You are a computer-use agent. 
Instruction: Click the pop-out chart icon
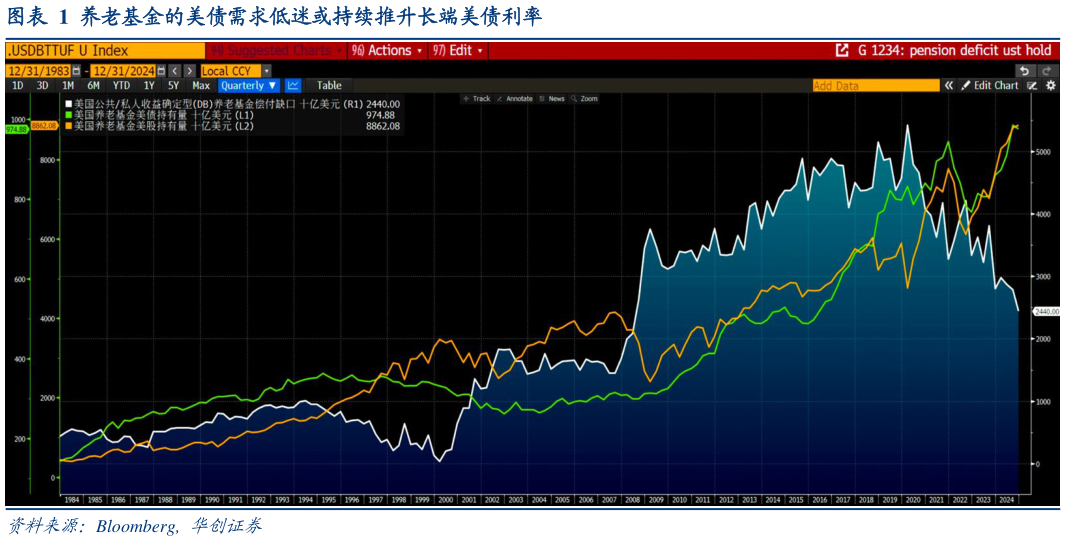click(842, 50)
